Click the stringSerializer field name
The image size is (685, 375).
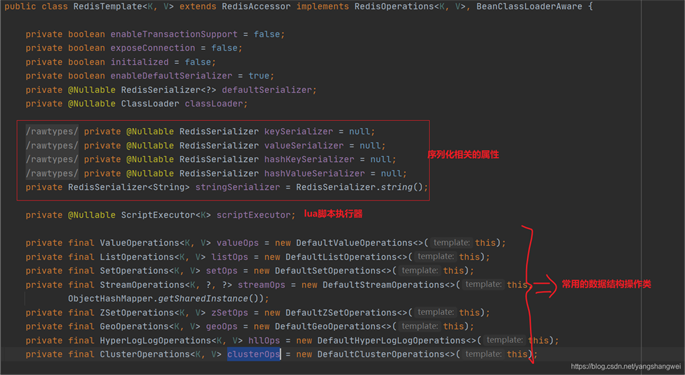(x=237, y=187)
